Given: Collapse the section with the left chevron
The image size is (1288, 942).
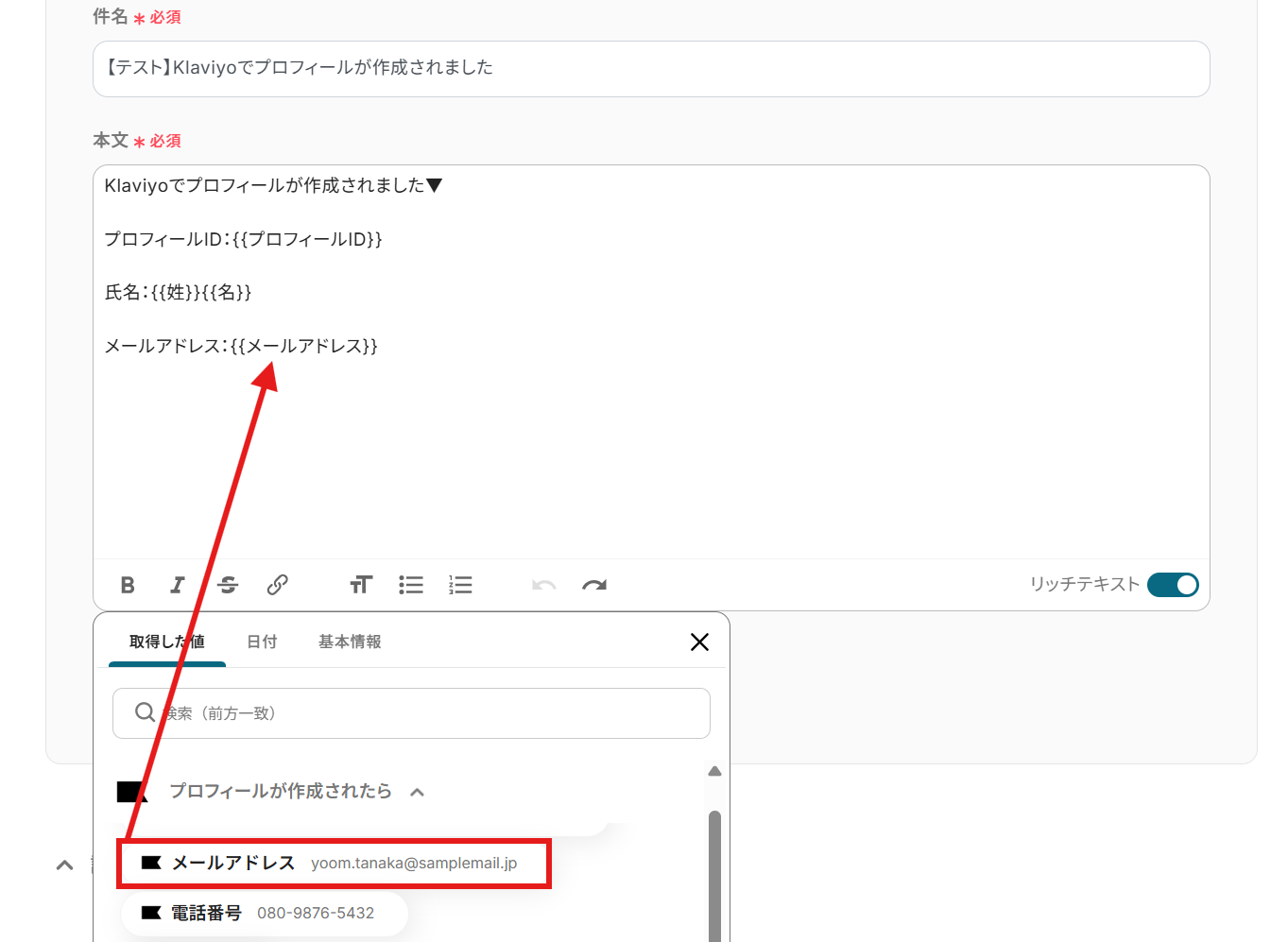Looking at the screenshot, I should (x=64, y=865).
